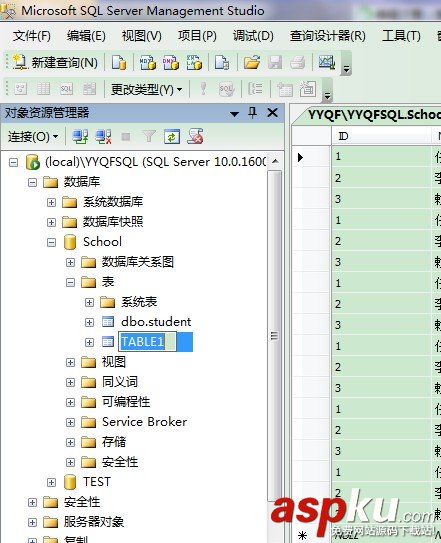The width and height of the screenshot is (441, 543).
Task: Click the Refresh icon in Object Explorer
Action: pyautogui.click(x=172, y=136)
